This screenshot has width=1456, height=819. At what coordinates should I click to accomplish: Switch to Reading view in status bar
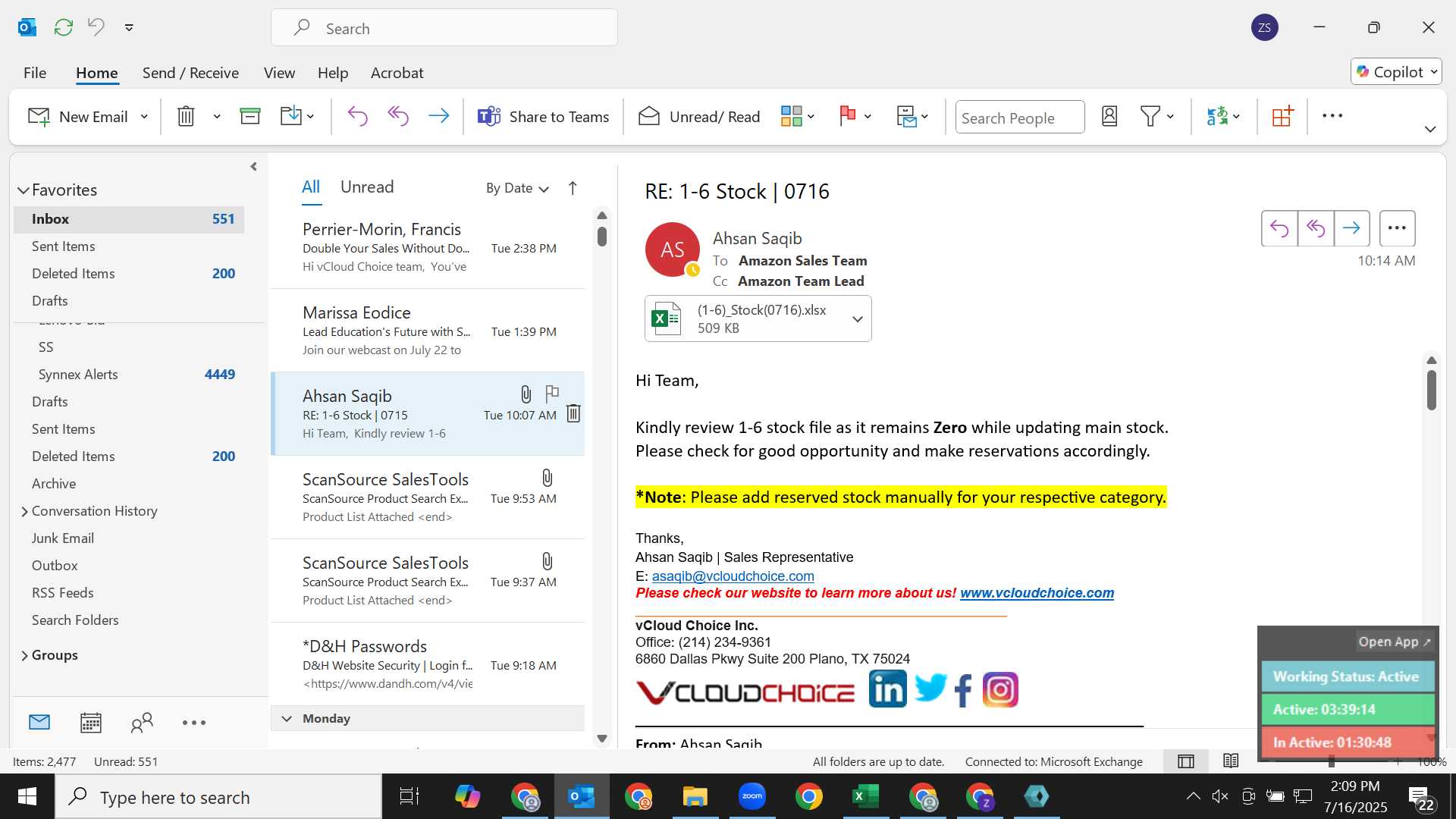(x=1231, y=761)
